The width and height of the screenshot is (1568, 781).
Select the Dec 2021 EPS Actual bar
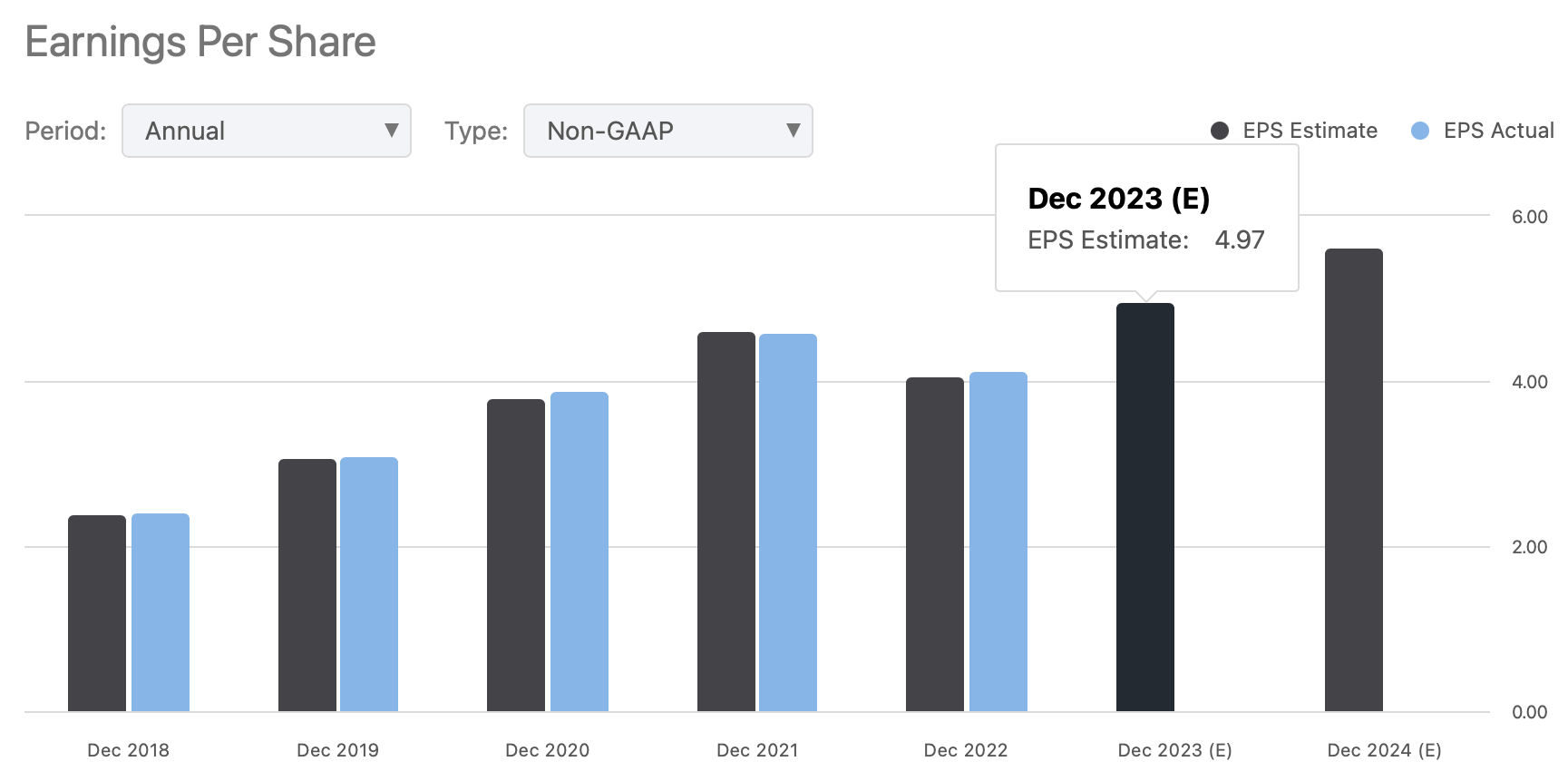pyautogui.click(x=788, y=522)
